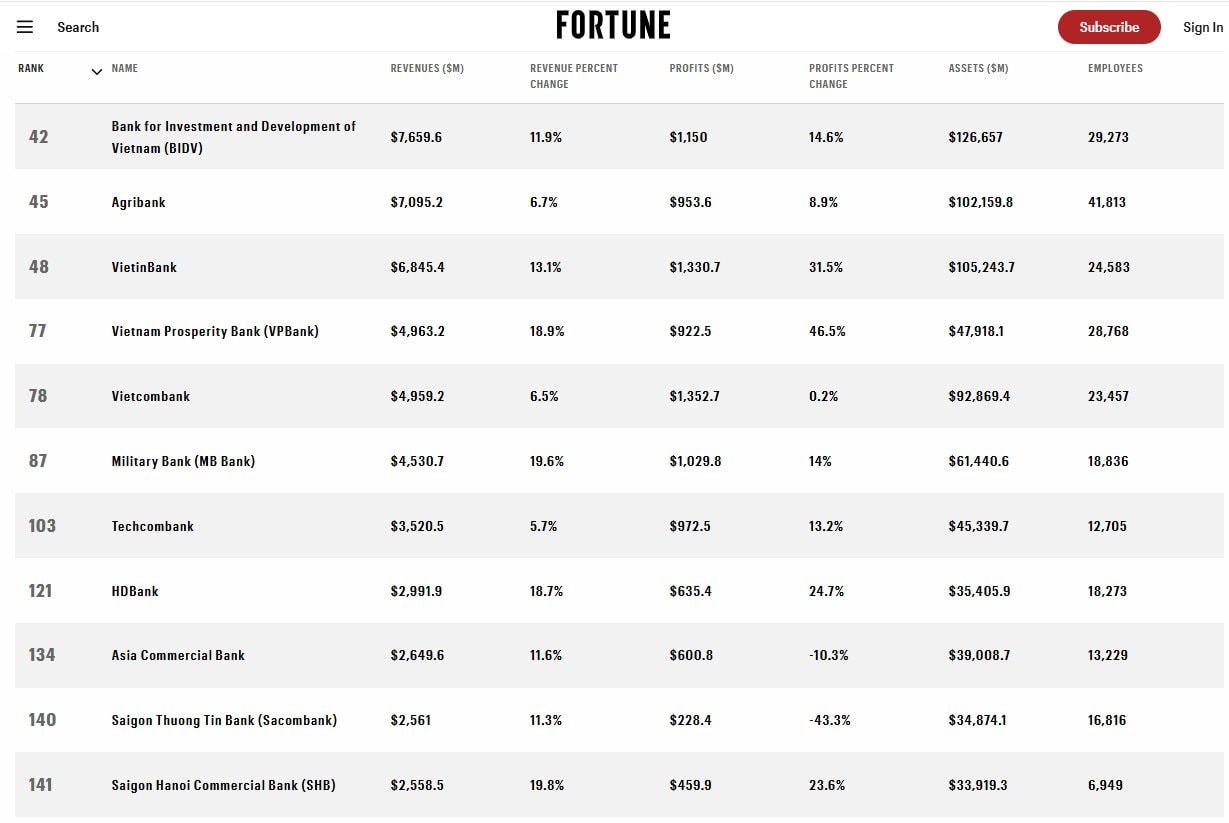Sort by the Employees column header
1229x823 pixels.
pos(1115,68)
